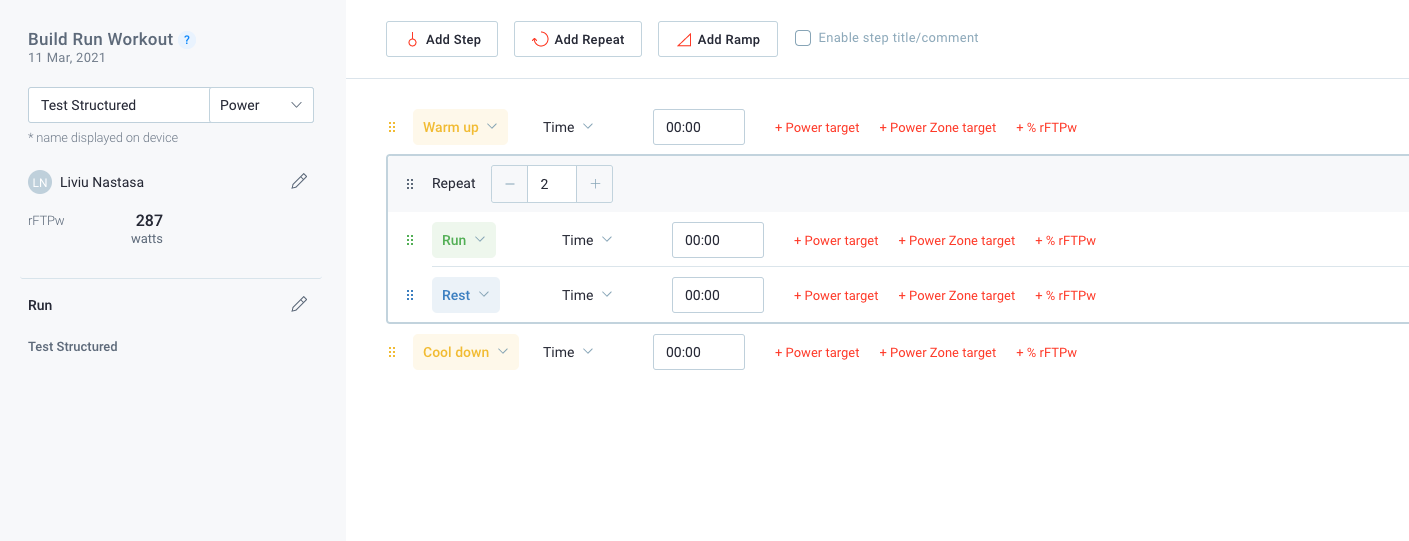Click the blue Rest step drag handle
Image resolution: width=1409 pixels, height=541 pixels.
point(409,295)
